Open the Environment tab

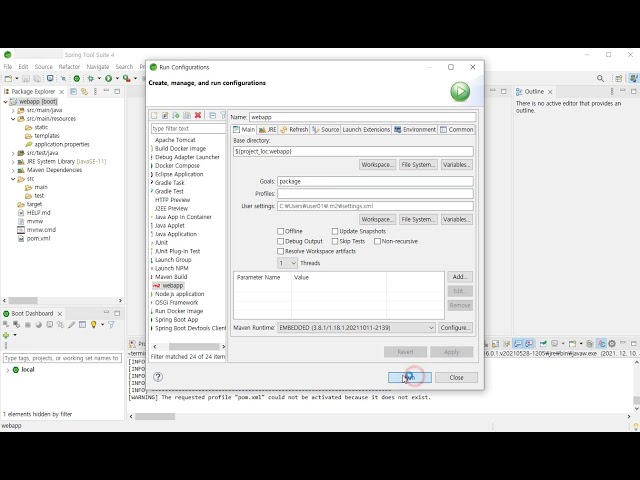tap(415, 129)
